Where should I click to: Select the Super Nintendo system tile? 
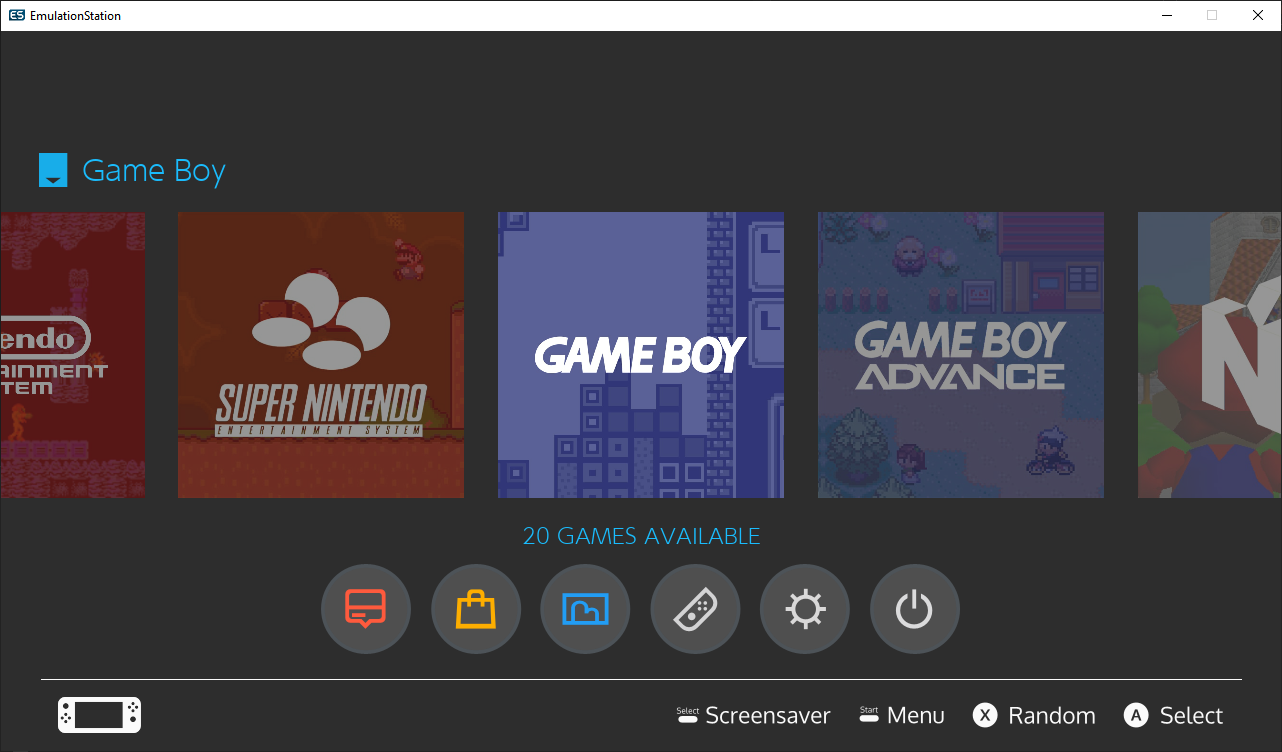pos(321,355)
